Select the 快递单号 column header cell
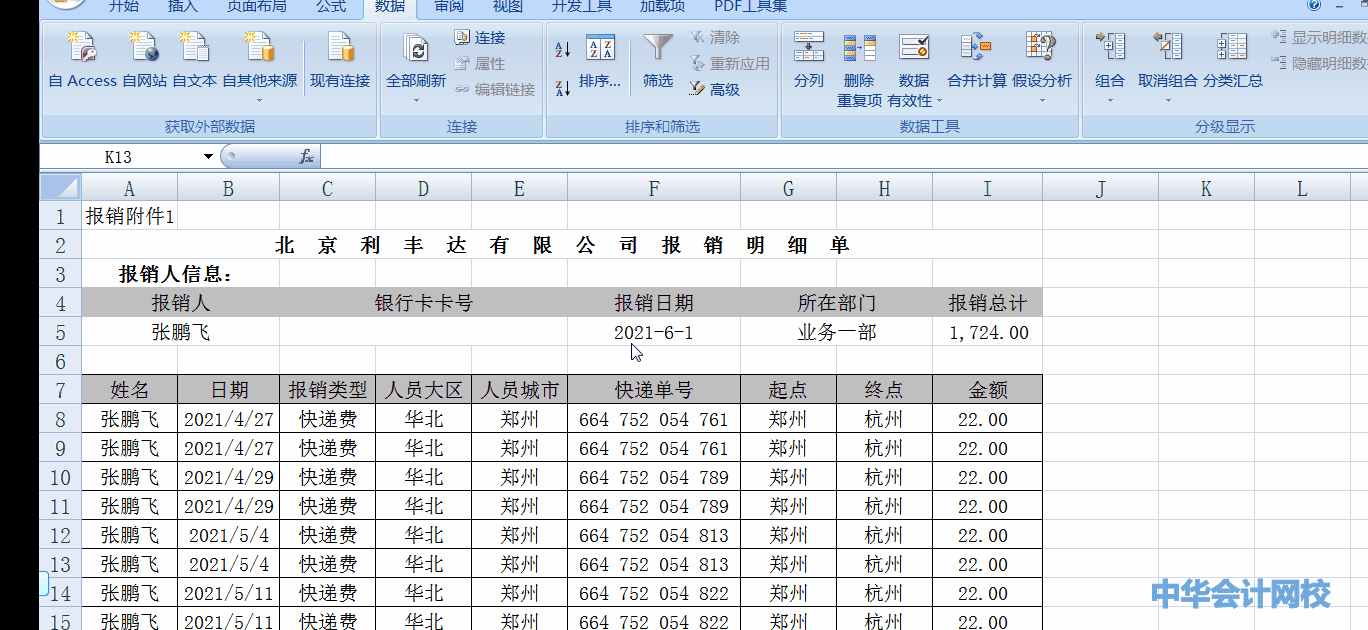The image size is (1368, 630). click(654, 390)
